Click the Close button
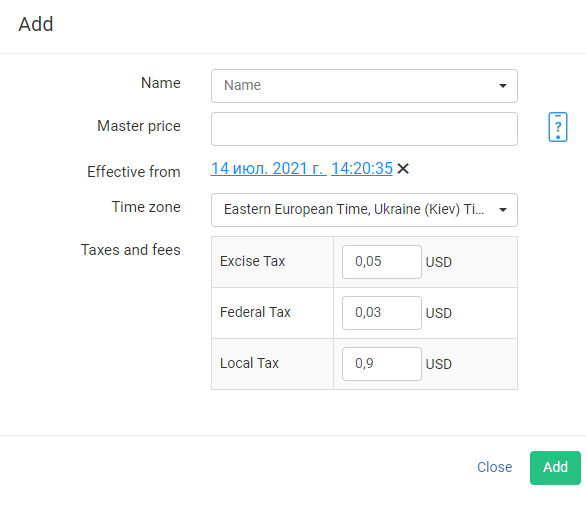The height and width of the screenshot is (509, 586). coord(494,468)
